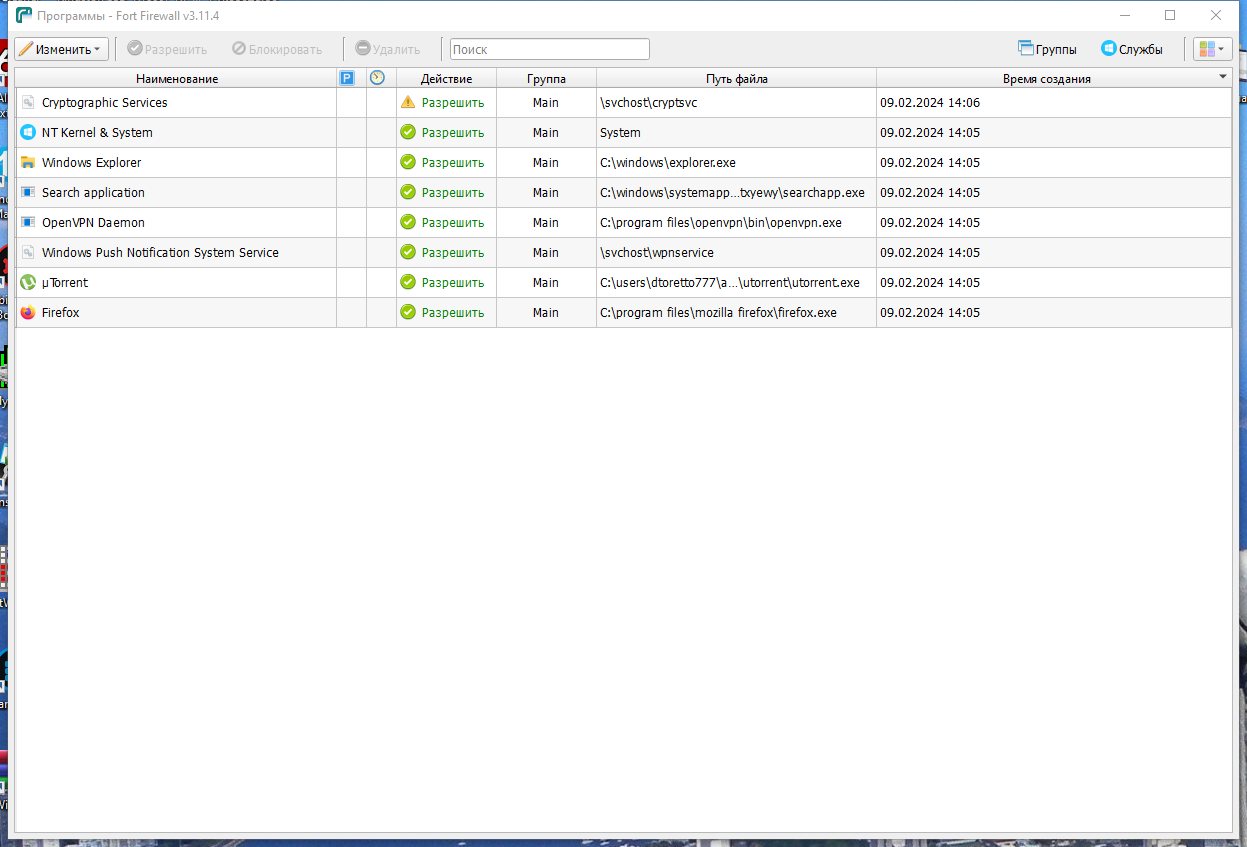Screen dimensions: 1247x847
Task: Click the Firefox program icon
Action: tap(28, 313)
